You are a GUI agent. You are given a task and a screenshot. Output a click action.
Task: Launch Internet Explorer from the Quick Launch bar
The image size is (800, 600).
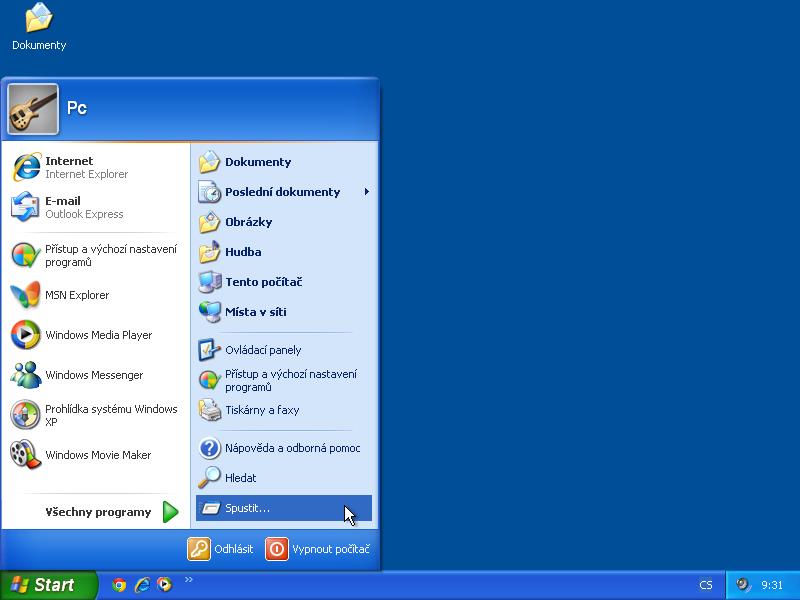point(142,585)
